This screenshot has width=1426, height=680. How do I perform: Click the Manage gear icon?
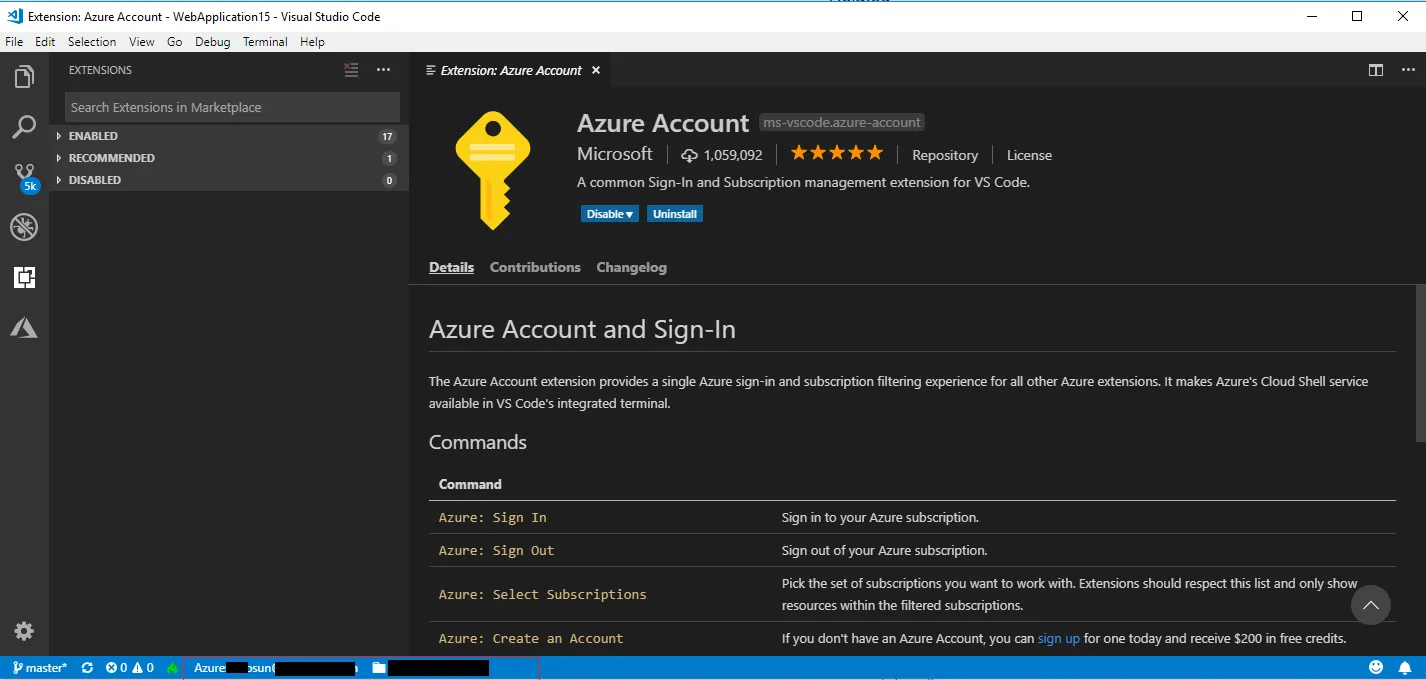(24, 631)
